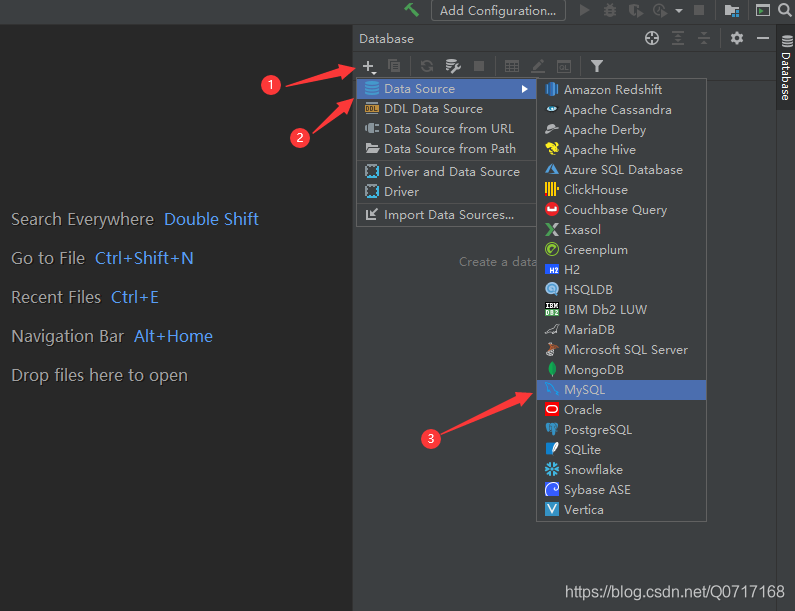Open Data Source Properties wrench icon
Image resolution: width=795 pixels, height=611 pixels.
(x=452, y=66)
